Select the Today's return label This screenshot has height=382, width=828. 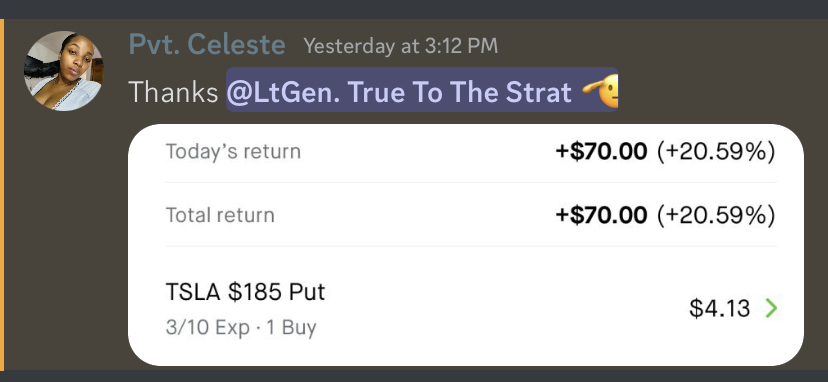(233, 152)
